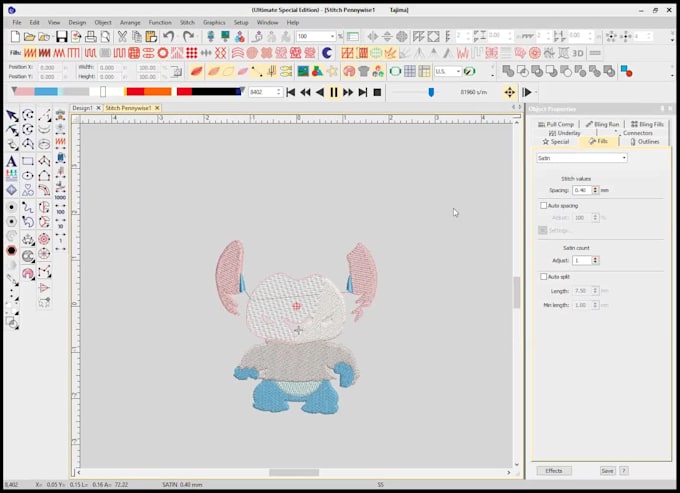Viewport: 680px width, 493px height.
Task: Click the blue square red circle icon
Action: [x=626, y=71]
